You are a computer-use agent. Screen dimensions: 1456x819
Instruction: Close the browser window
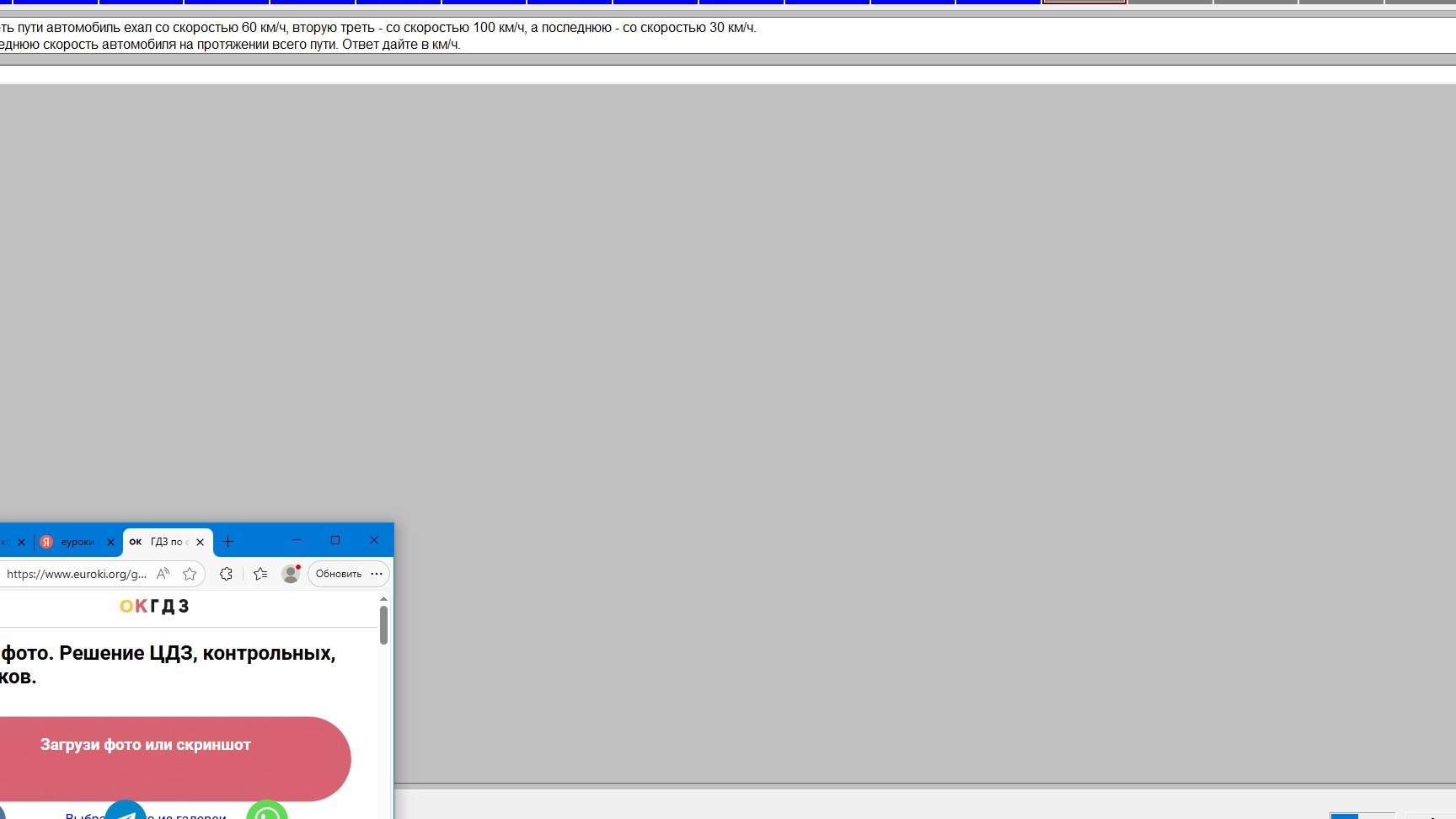[x=374, y=540]
